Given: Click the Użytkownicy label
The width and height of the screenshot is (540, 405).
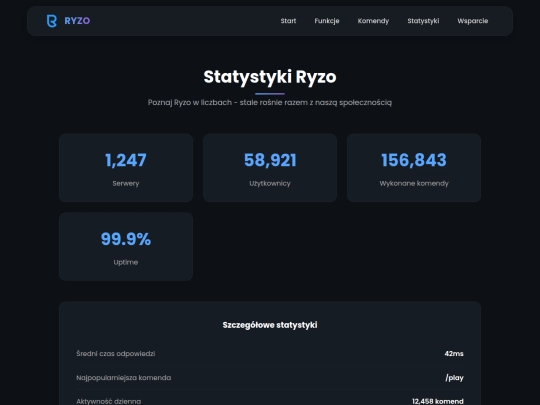Looking at the screenshot, I should (270, 184).
